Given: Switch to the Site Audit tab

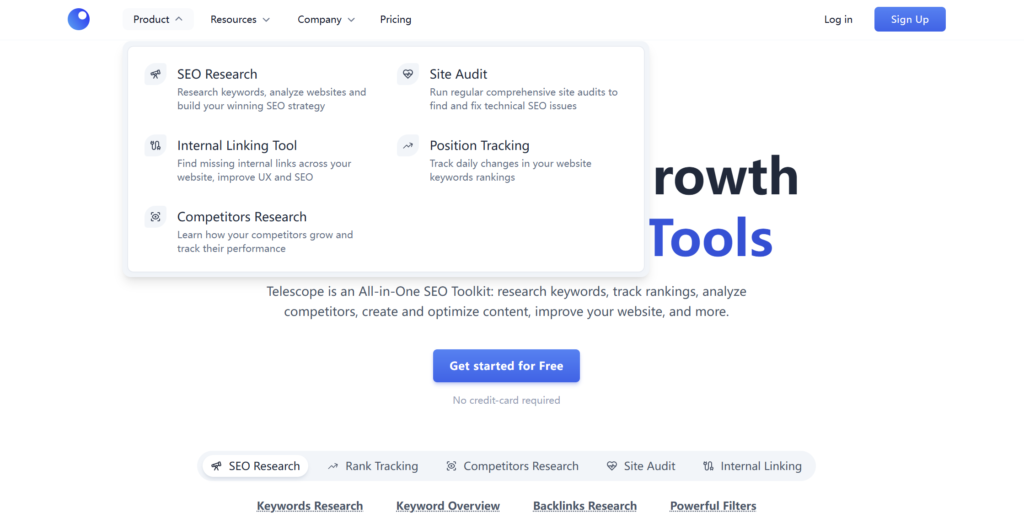Looking at the screenshot, I should coord(641,466).
